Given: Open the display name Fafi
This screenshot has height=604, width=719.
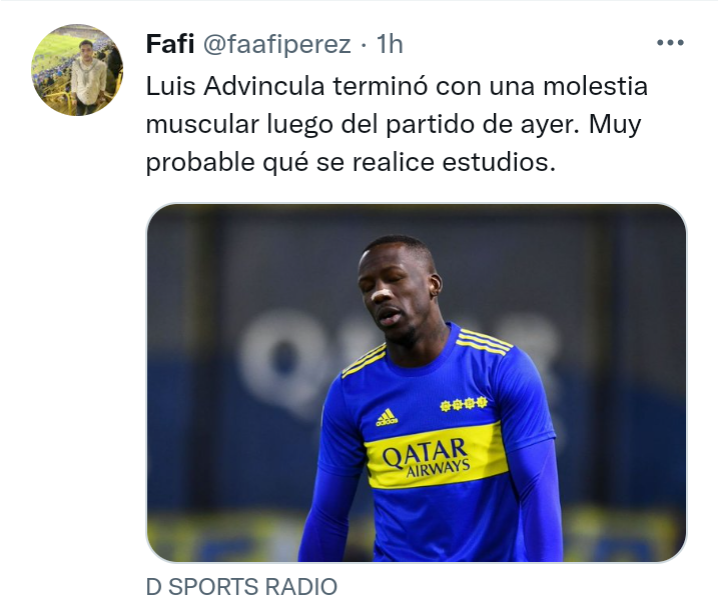Looking at the screenshot, I should [170, 44].
